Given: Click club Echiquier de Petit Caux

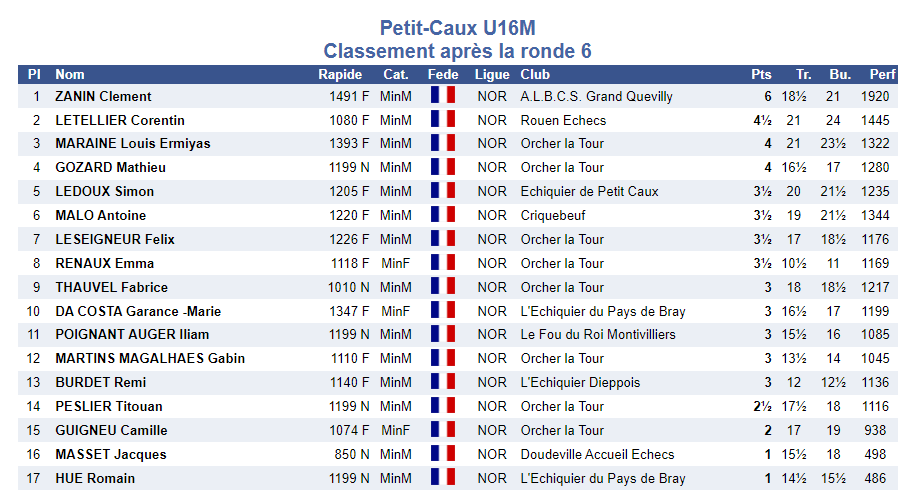Looking at the screenshot, I should coord(589,191).
